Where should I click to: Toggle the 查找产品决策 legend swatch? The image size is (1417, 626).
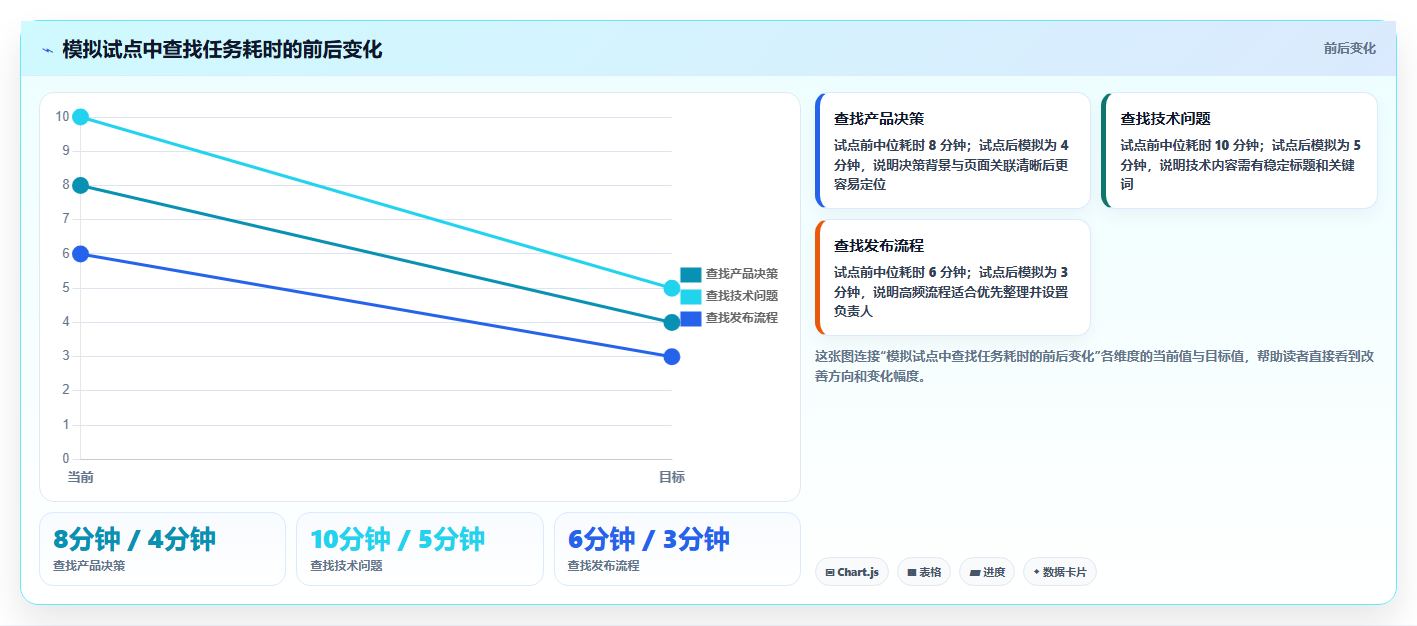pos(691,274)
